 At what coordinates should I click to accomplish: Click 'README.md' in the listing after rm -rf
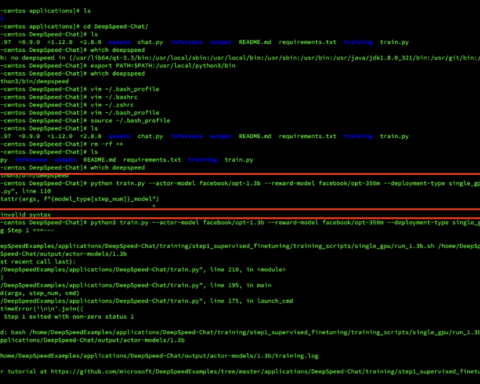pyautogui.click(x=99, y=160)
